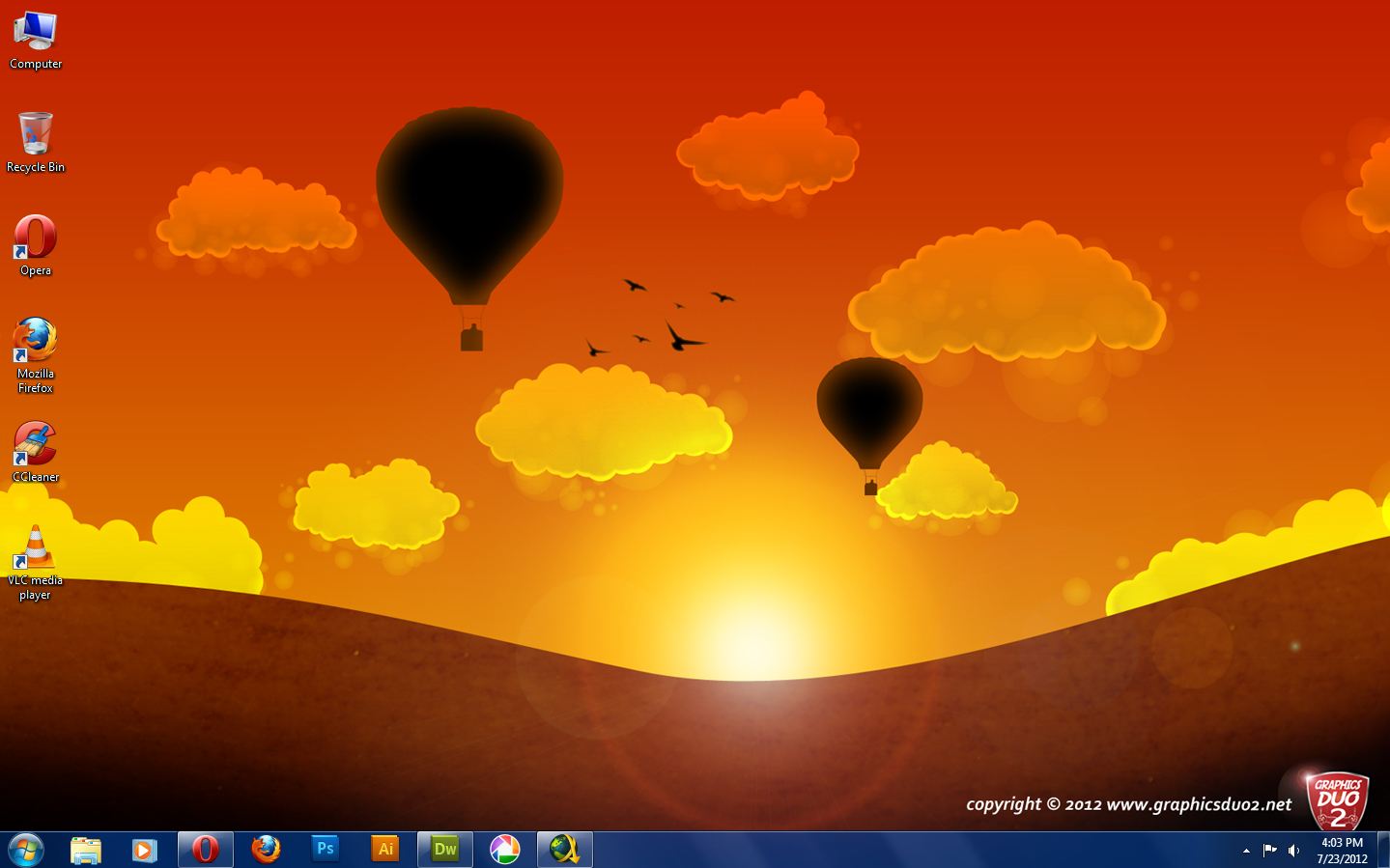
Task: Switch to Dreamweaver in the taskbar
Action: (x=445, y=850)
